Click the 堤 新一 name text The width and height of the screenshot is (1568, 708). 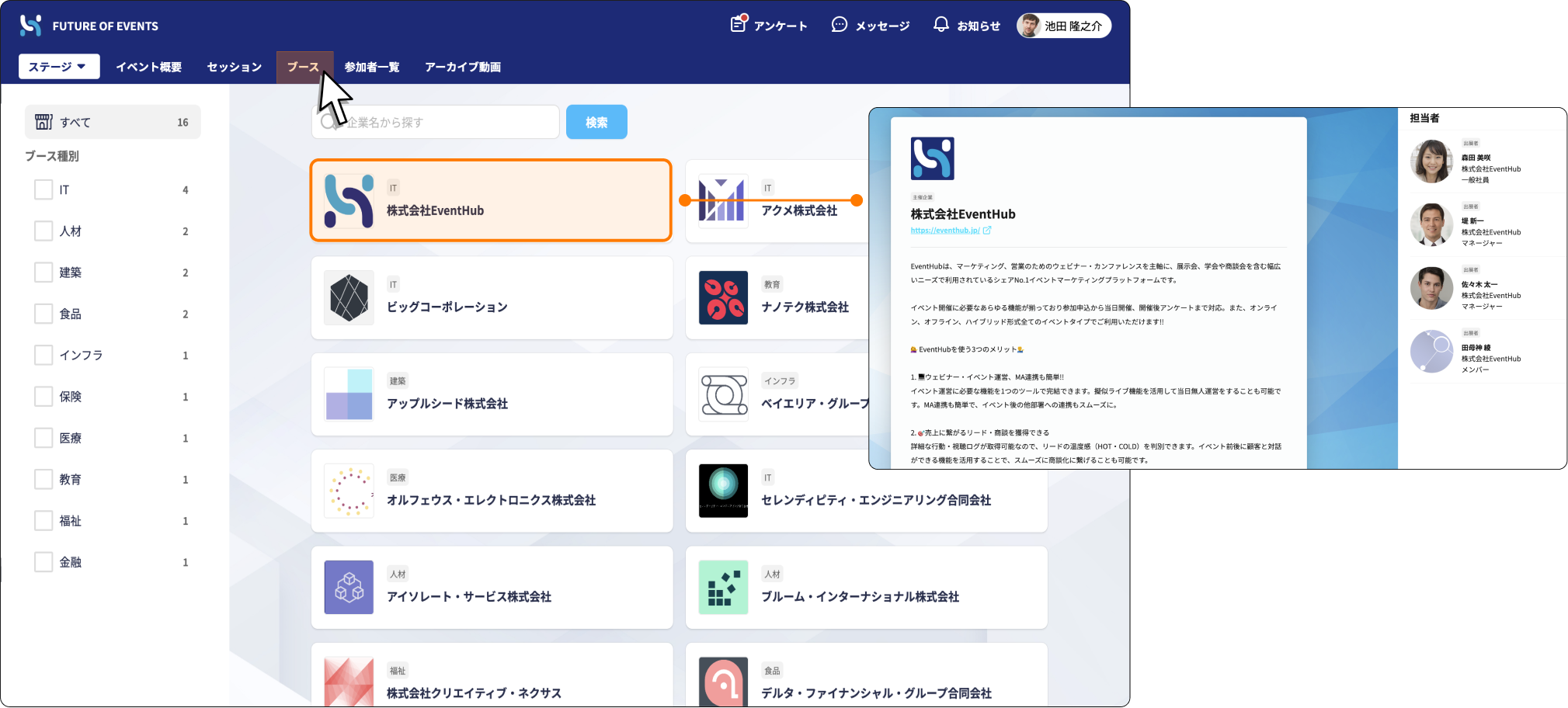(x=1472, y=221)
